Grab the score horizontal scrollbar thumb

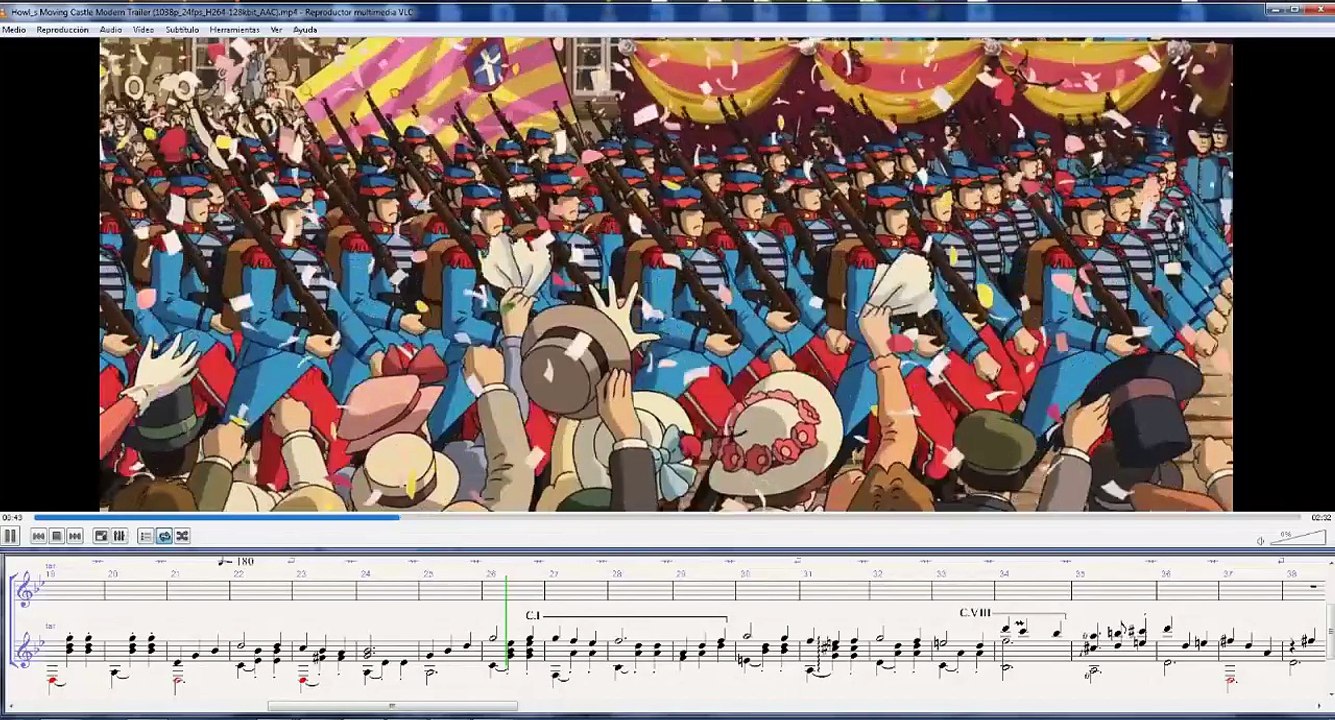point(393,706)
